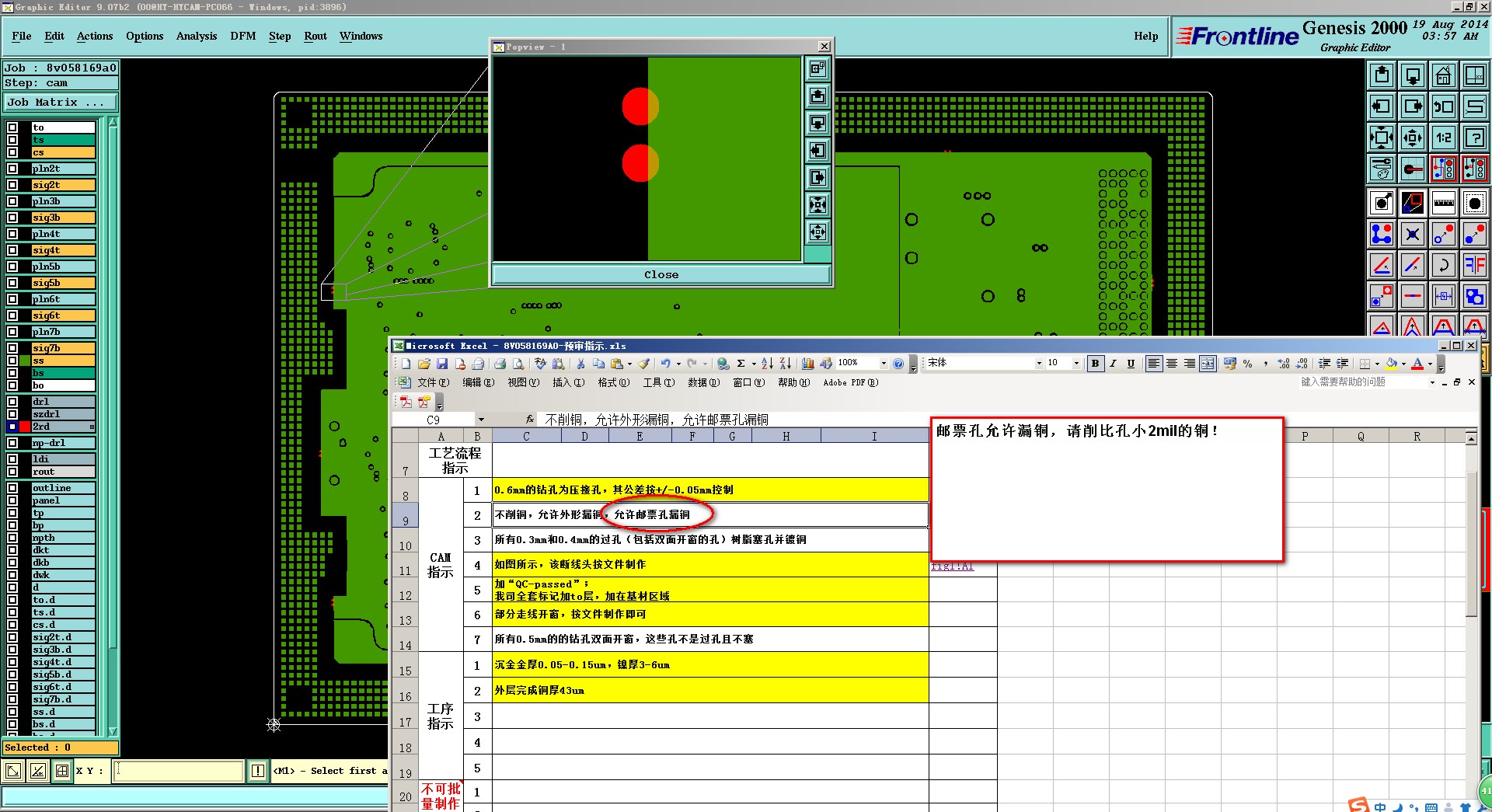
Task: Click the pan left view icon
Action: pos(1382,106)
